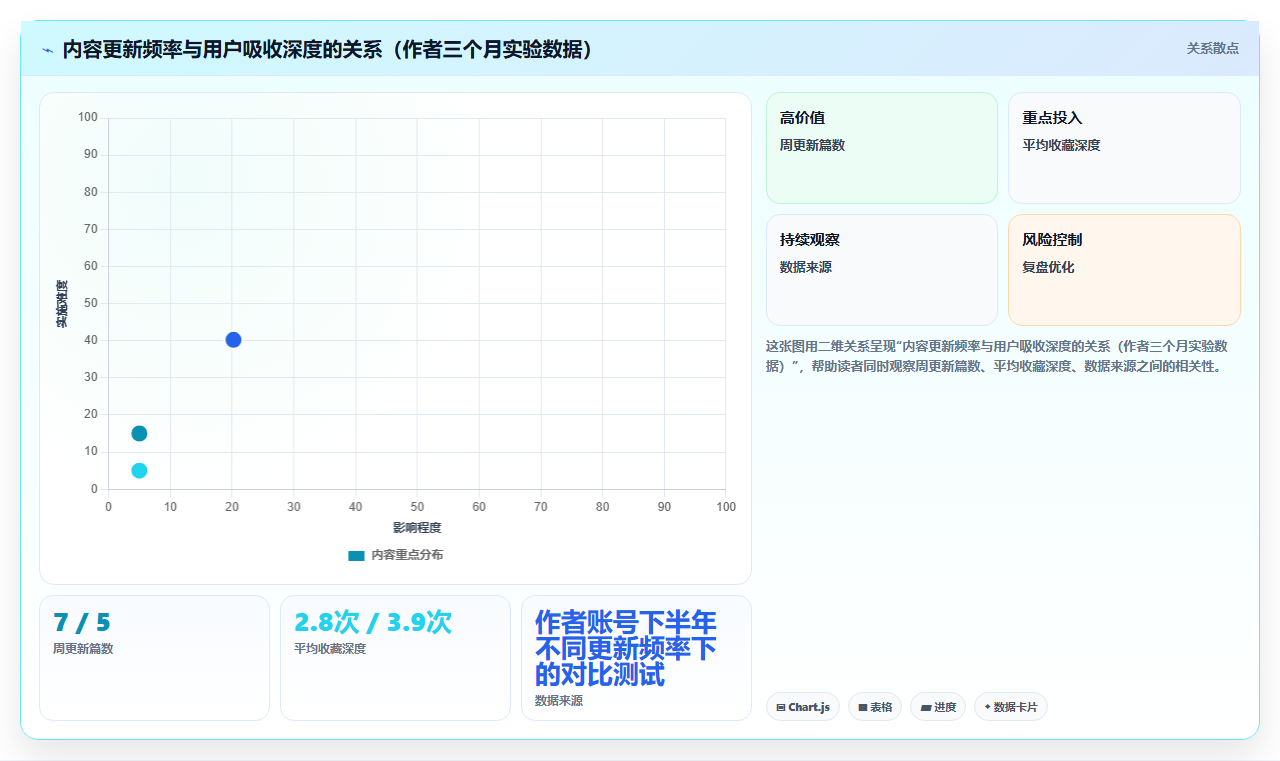Click the chart title 内容更新频率与用户吸收深度的关系
Viewport: 1280px width, 761px height.
coord(329,49)
